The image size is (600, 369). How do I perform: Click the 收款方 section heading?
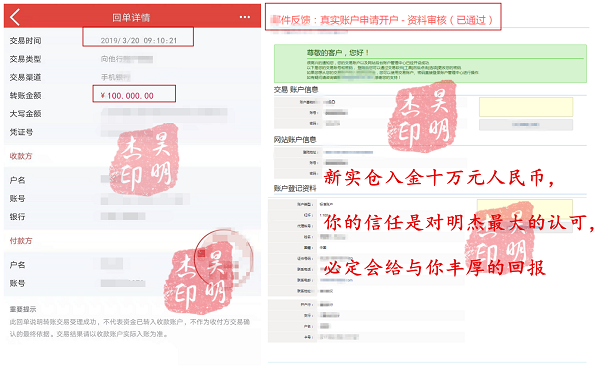(21, 156)
